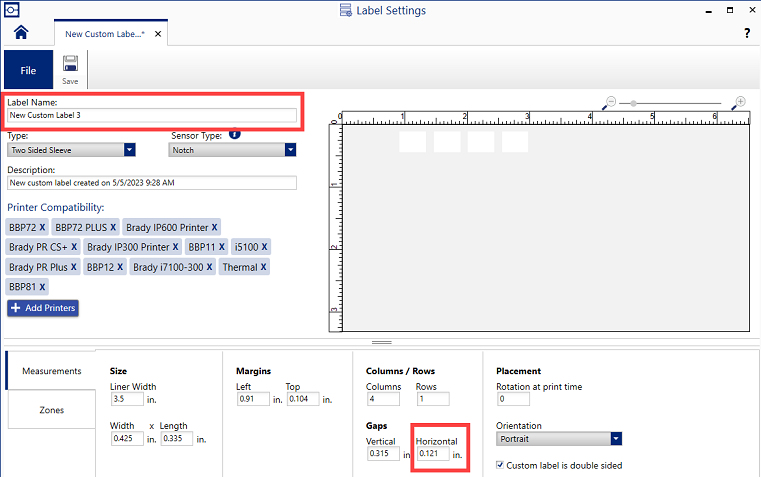The height and width of the screenshot is (477, 761).
Task: Click the zoom out minus icon
Action: click(x=611, y=102)
